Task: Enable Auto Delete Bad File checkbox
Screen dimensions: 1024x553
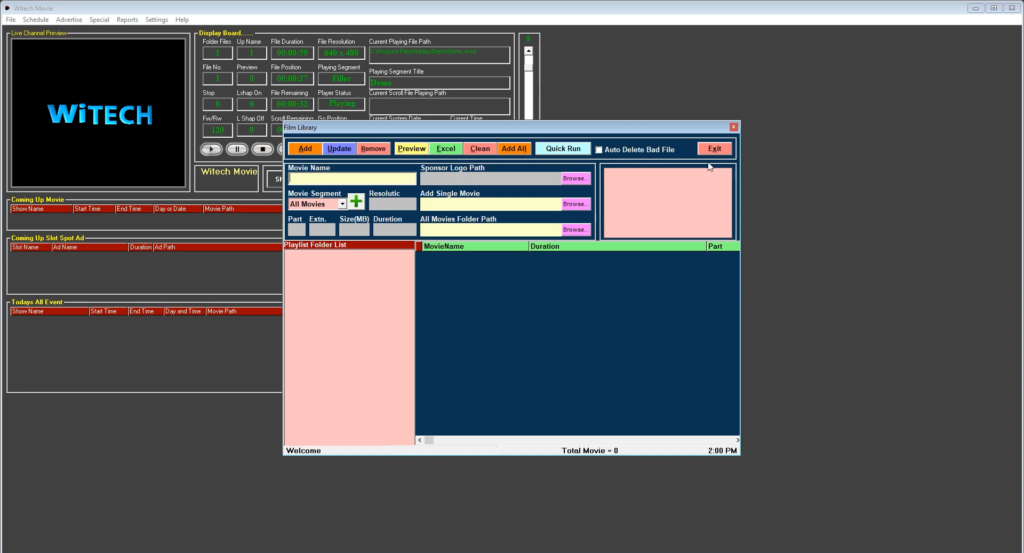Action: pyautogui.click(x=599, y=149)
